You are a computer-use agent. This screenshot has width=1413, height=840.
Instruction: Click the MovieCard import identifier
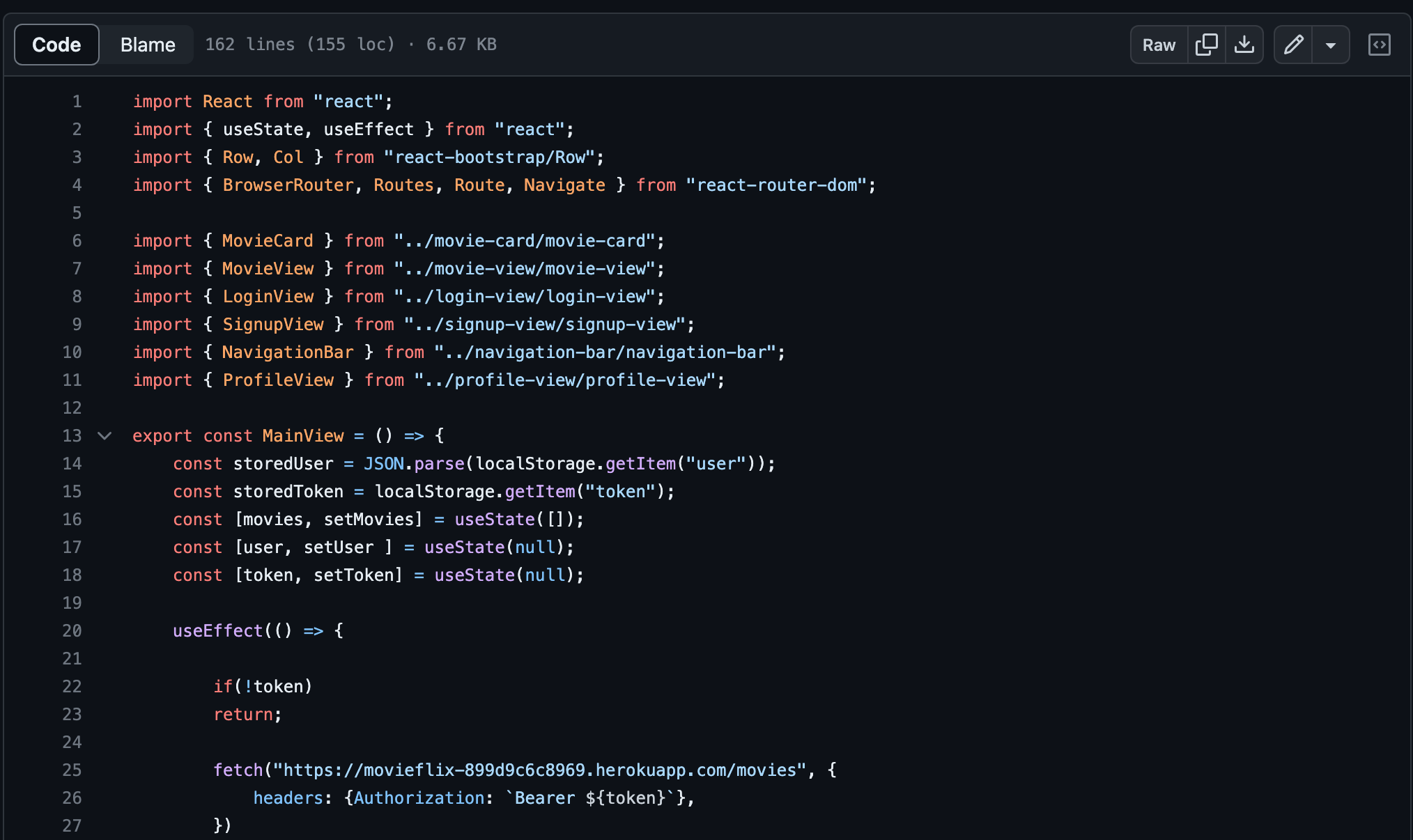coord(268,241)
